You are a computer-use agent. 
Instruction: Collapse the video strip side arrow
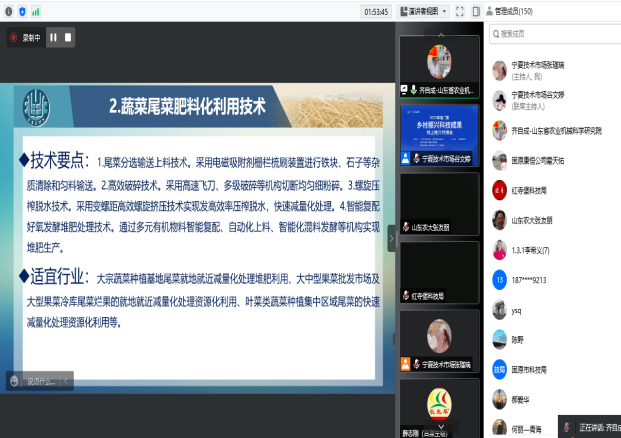coord(391,238)
